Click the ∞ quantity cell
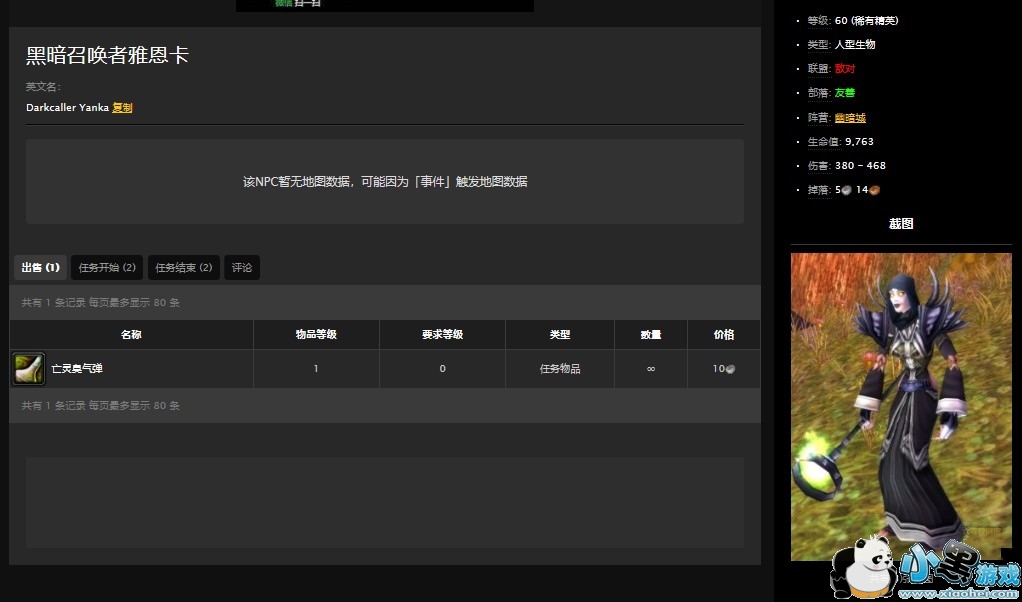The image size is (1022, 602). (650, 369)
